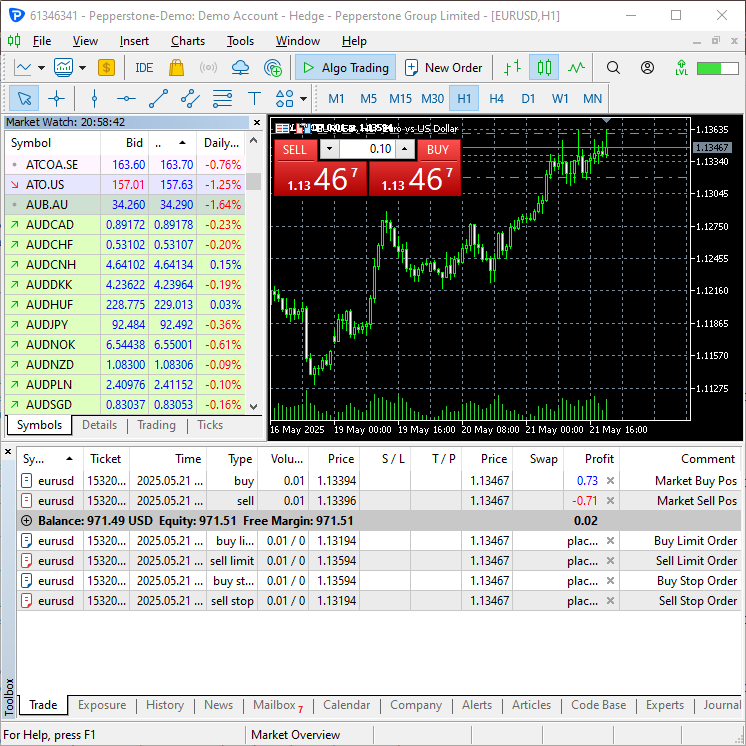The width and height of the screenshot is (746, 746).
Task: Switch timeframe to D1
Action: click(528, 98)
